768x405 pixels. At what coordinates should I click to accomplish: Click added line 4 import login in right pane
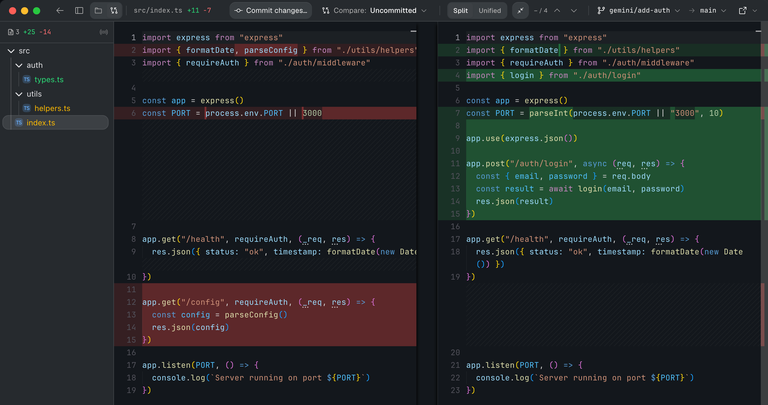[600, 75]
